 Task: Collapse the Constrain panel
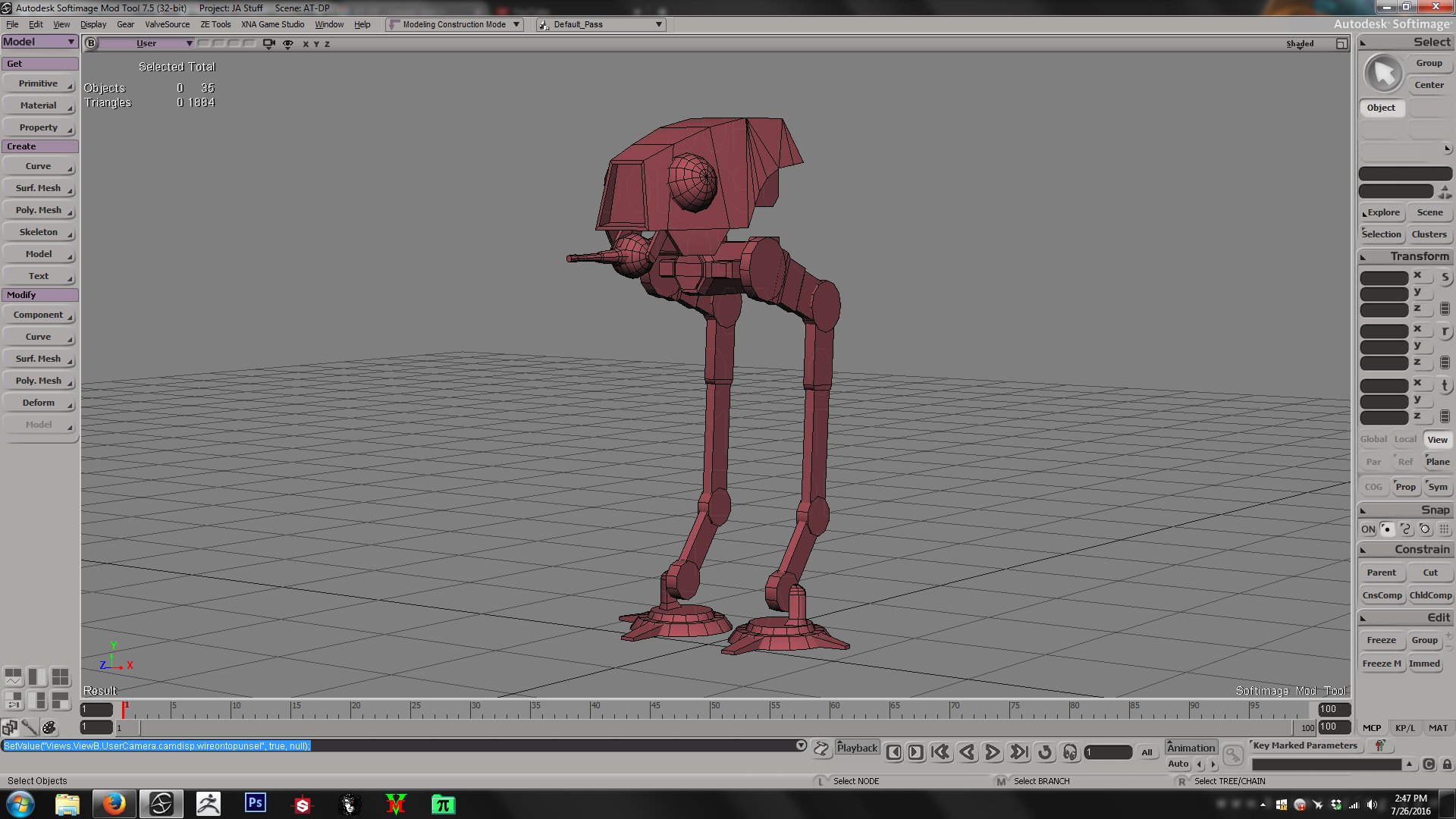click(x=1363, y=550)
